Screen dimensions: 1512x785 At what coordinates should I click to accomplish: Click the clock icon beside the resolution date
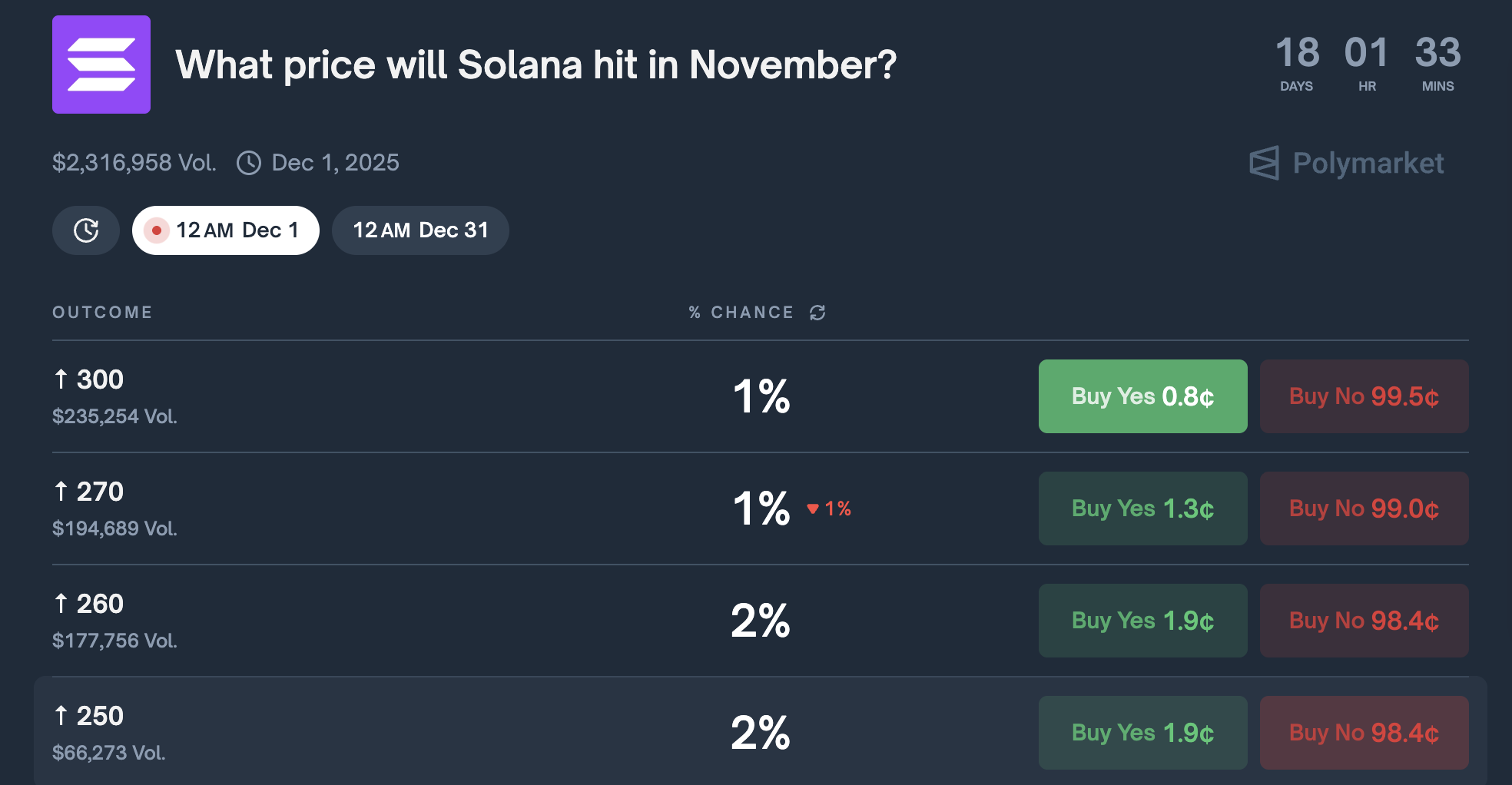coord(248,163)
